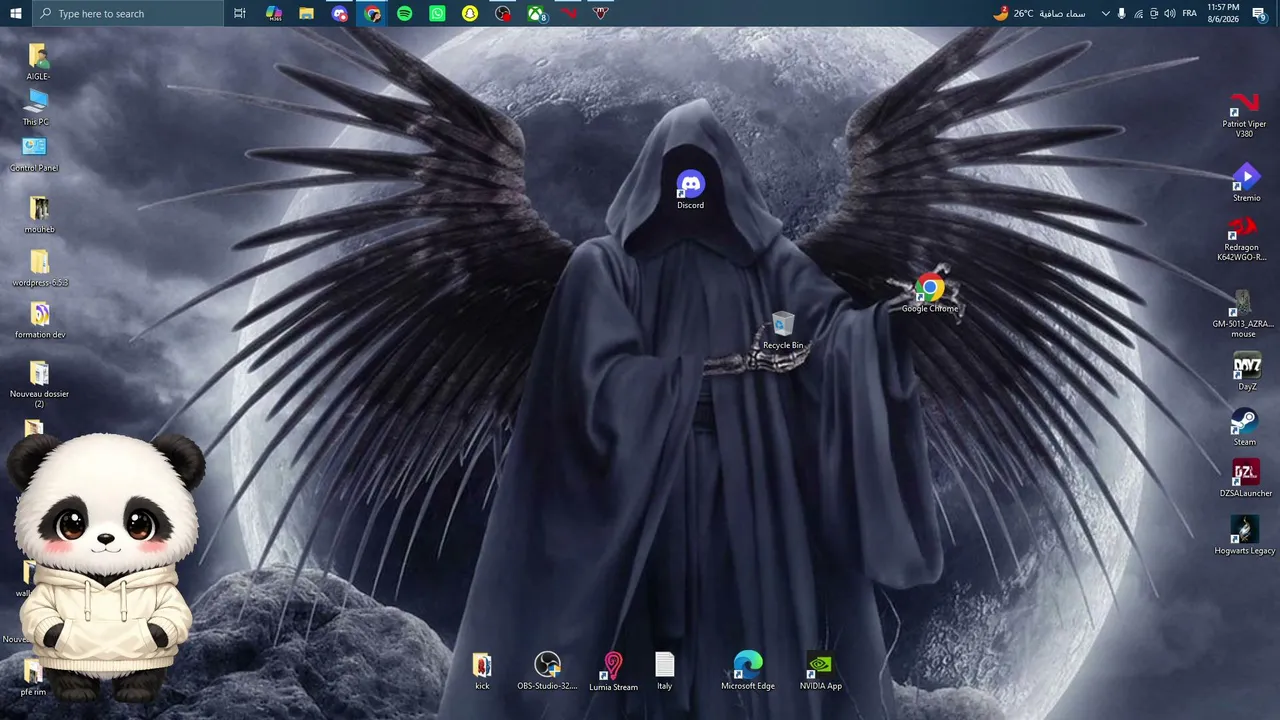The image size is (1280, 720).
Task: Open the Windows Start menu
Action: 16,13
